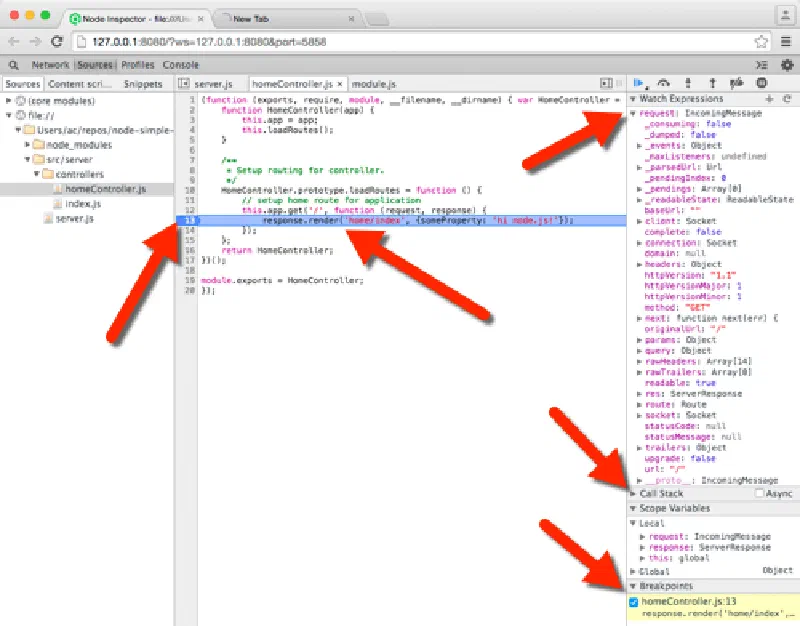Open the new browser tab button
This screenshot has width=800, height=626.
pos(377,19)
